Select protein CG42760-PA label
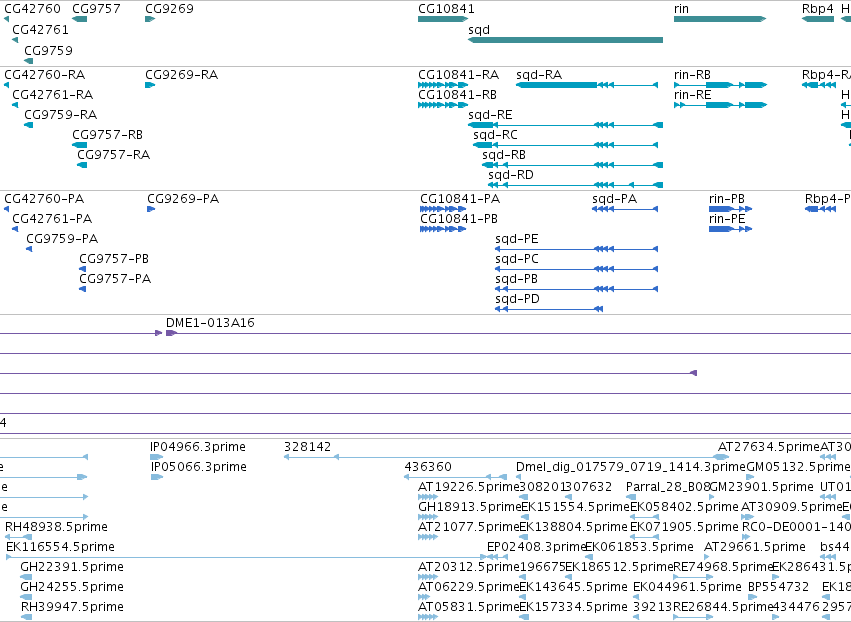851x622 pixels. click(x=44, y=199)
